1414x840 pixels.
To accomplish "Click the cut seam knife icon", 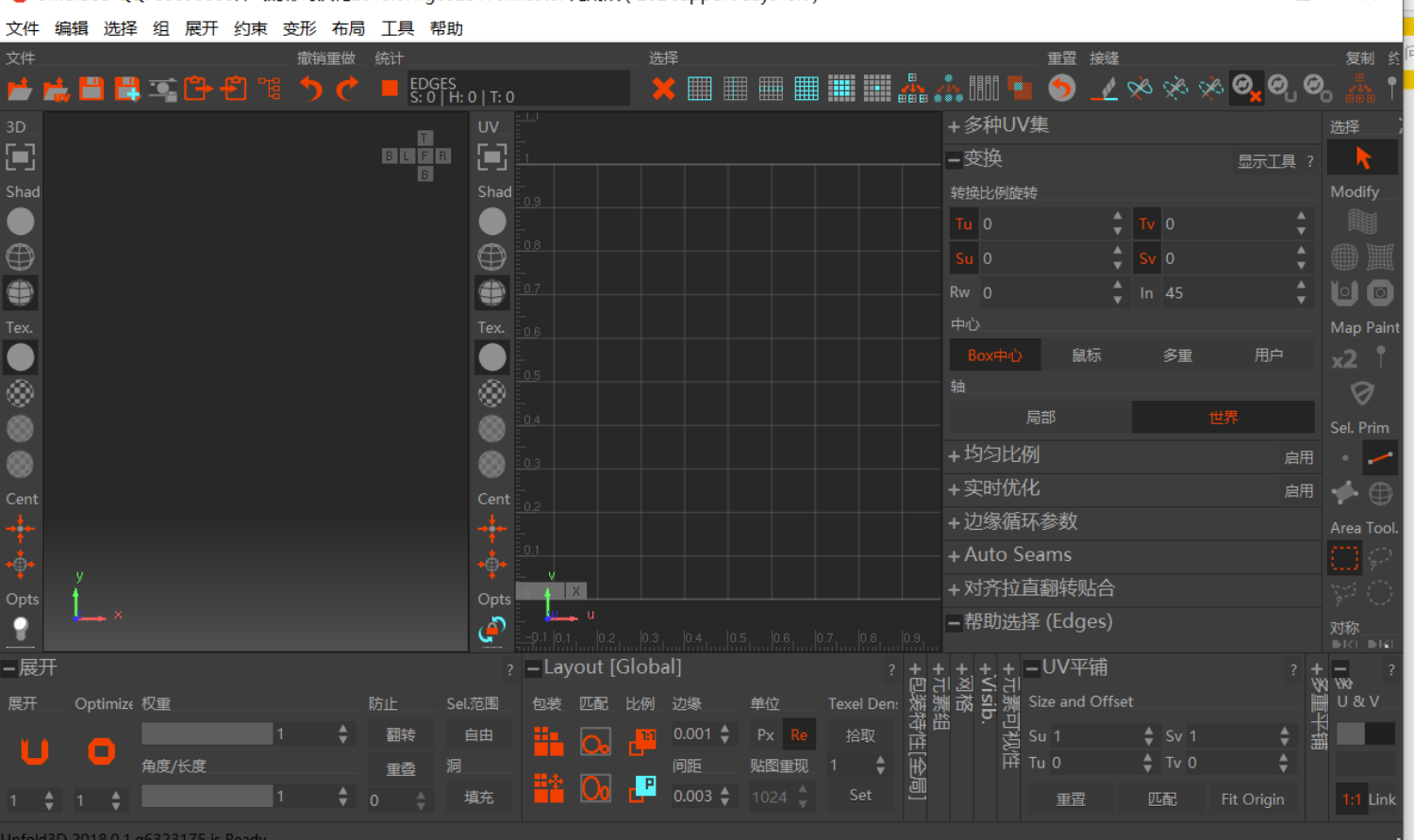I will [x=1103, y=90].
